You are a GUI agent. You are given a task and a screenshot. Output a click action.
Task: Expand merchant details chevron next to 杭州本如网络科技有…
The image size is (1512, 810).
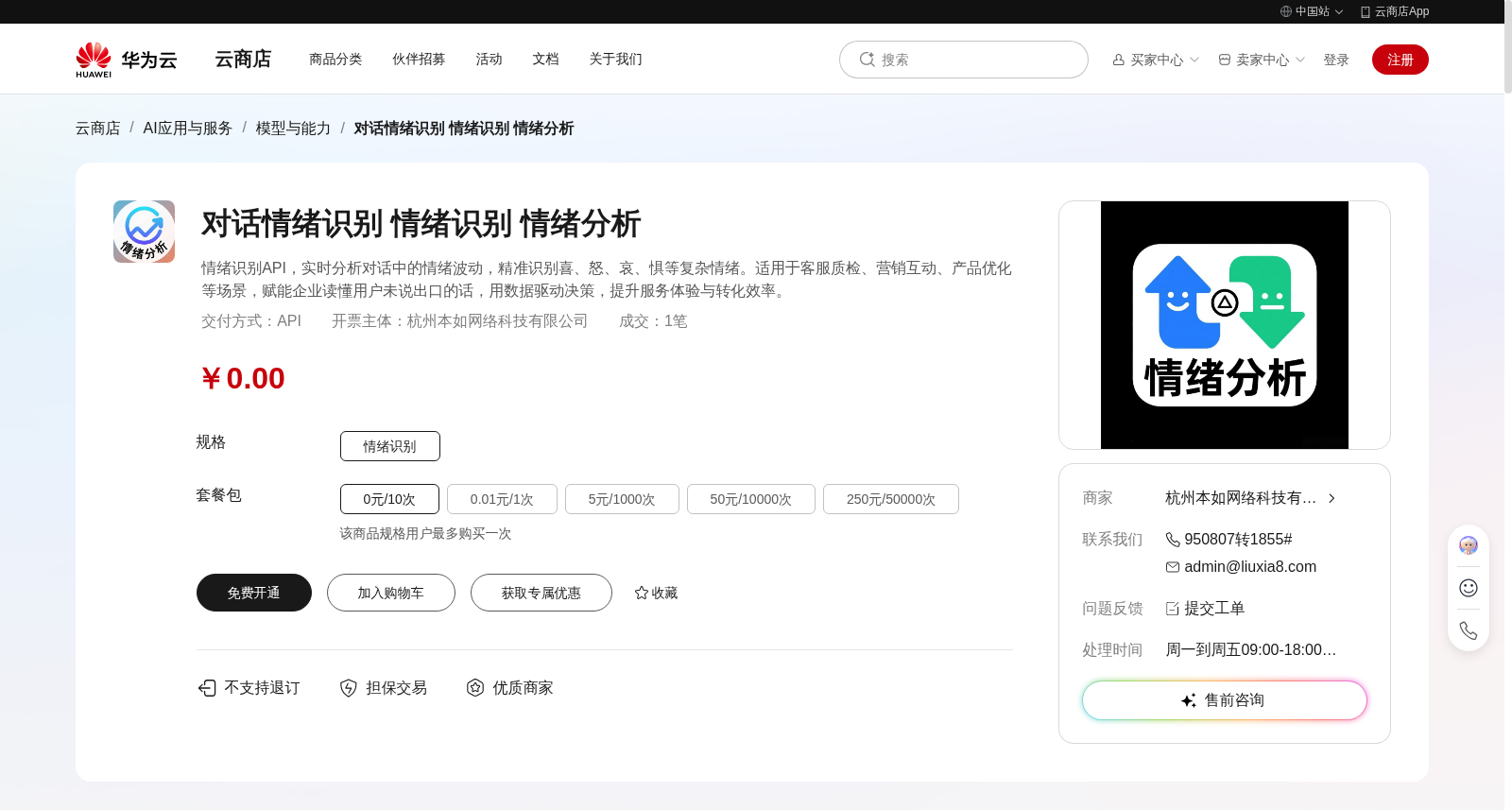(x=1332, y=498)
